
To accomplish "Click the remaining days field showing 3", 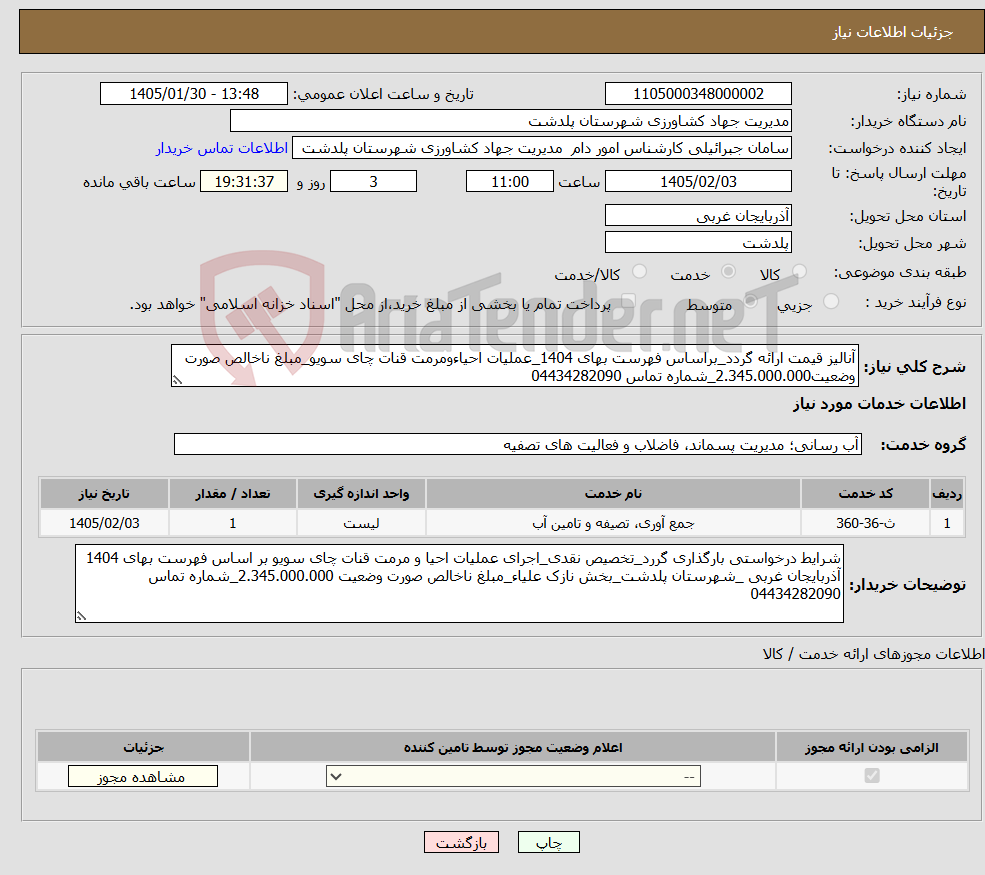I will [x=373, y=182].
